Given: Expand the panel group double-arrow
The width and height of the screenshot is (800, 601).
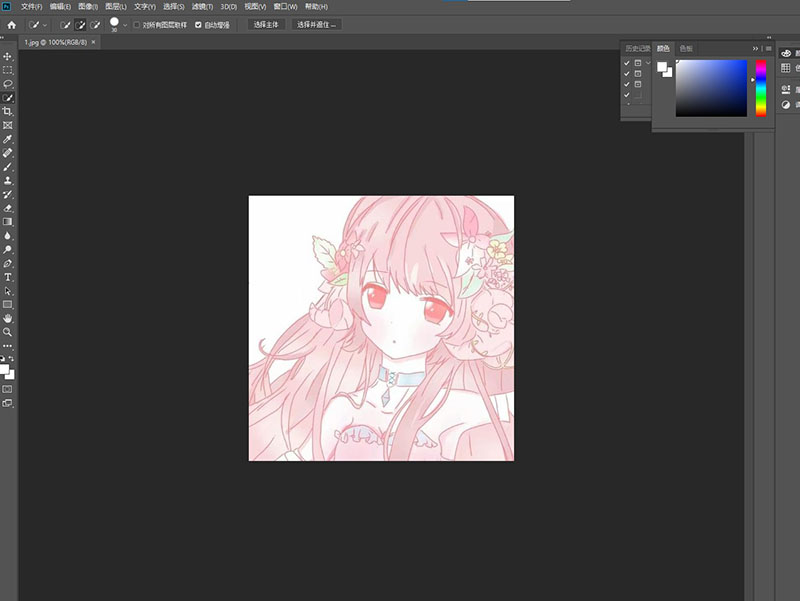Looking at the screenshot, I should pos(756,48).
